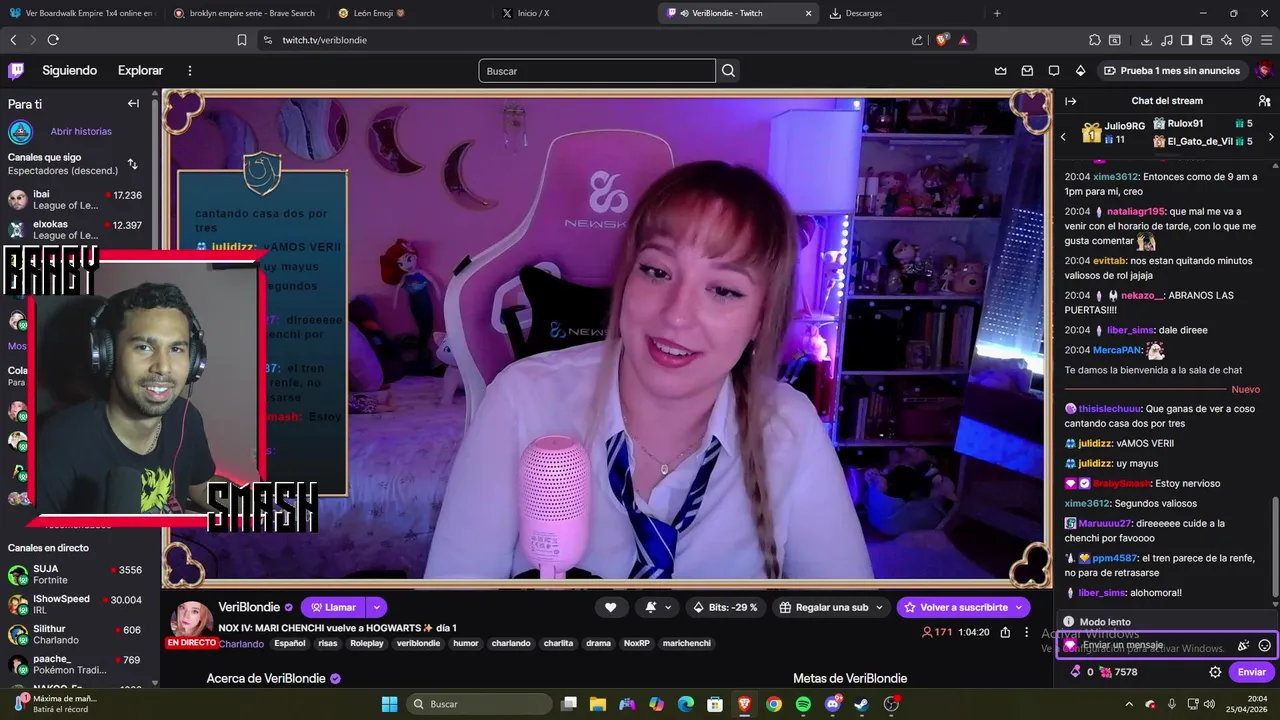The width and height of the screenshot is (1280, 720).
Task: Open Twitch notifications inbox icon
Action: 1027,71
